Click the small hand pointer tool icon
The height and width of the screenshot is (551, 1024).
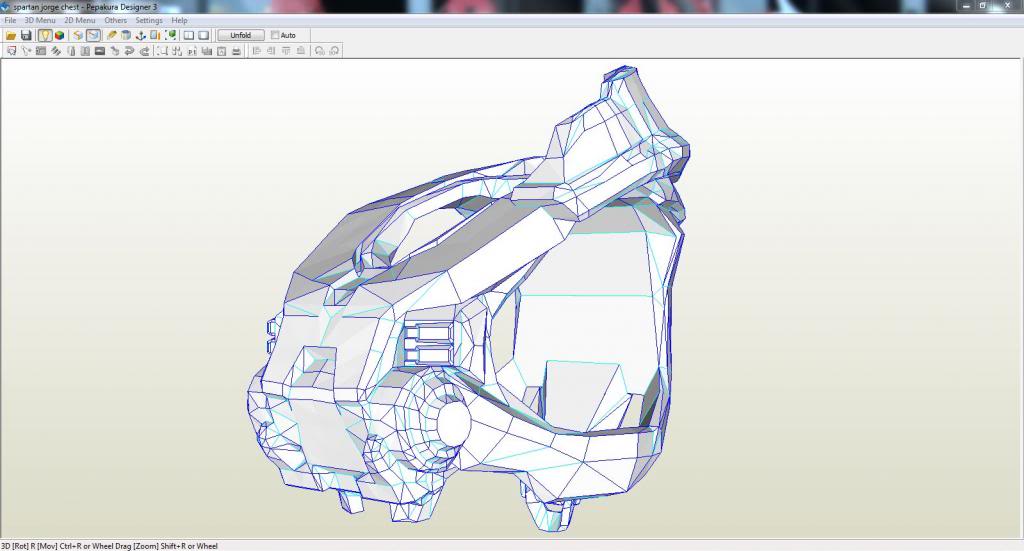(115, 51)
